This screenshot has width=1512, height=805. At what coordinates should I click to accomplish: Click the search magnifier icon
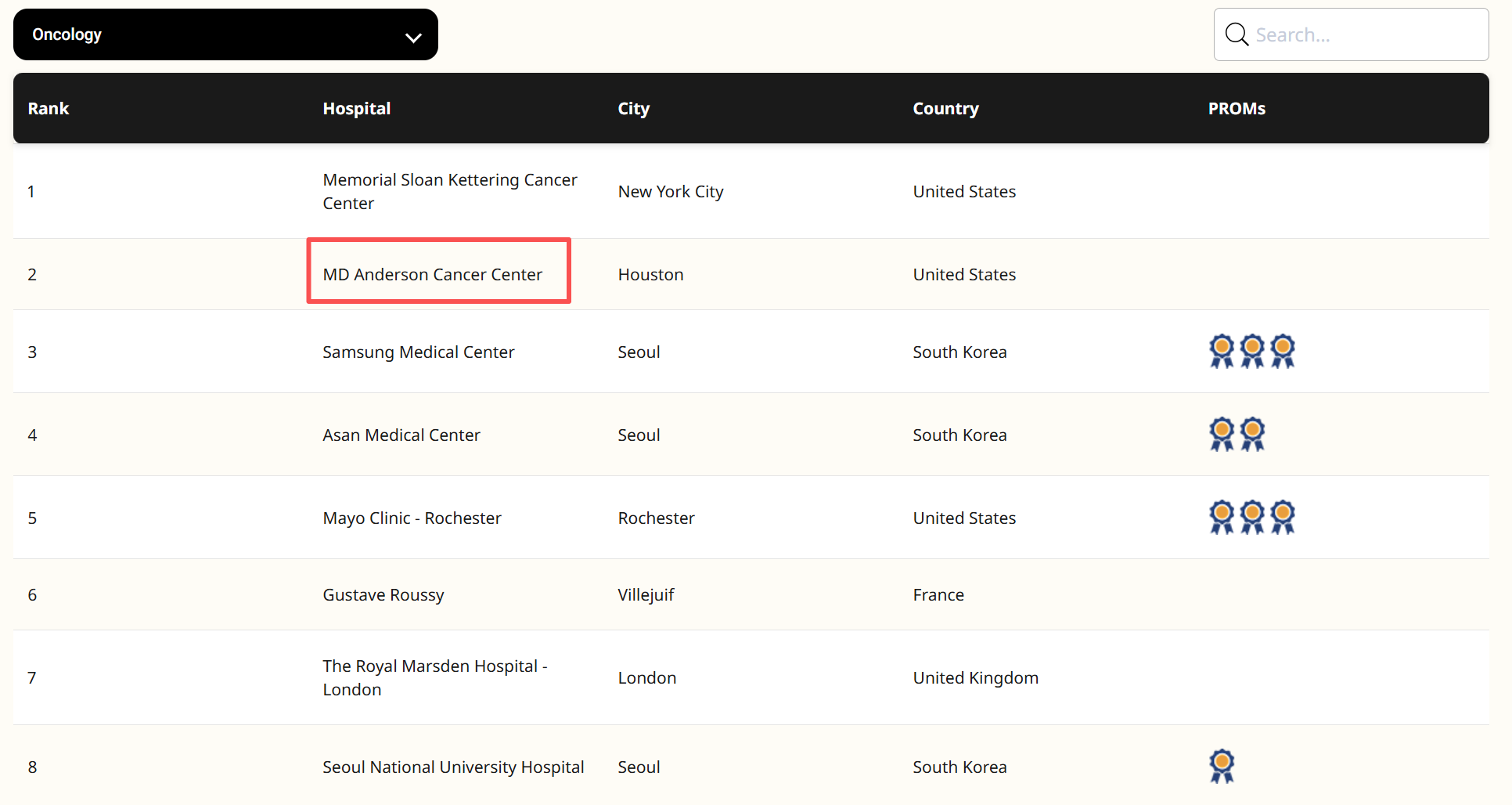point(1237,34)
